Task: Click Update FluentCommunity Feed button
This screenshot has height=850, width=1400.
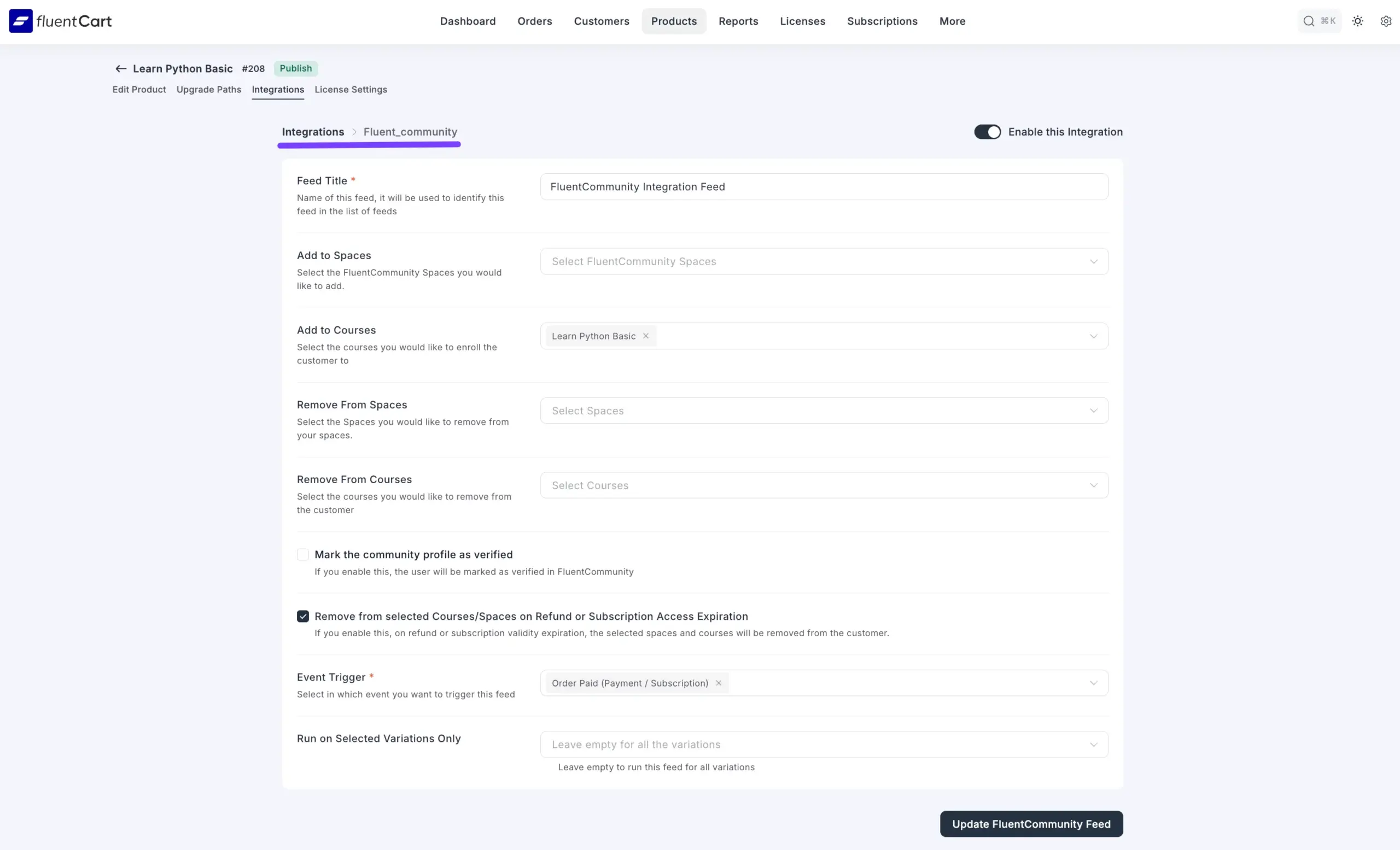Action: (x=1031, y=824)
